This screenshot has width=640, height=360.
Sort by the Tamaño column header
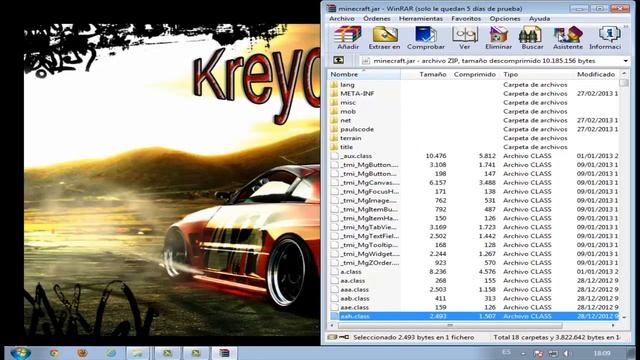pyautogui.click(x=424, y=74)
